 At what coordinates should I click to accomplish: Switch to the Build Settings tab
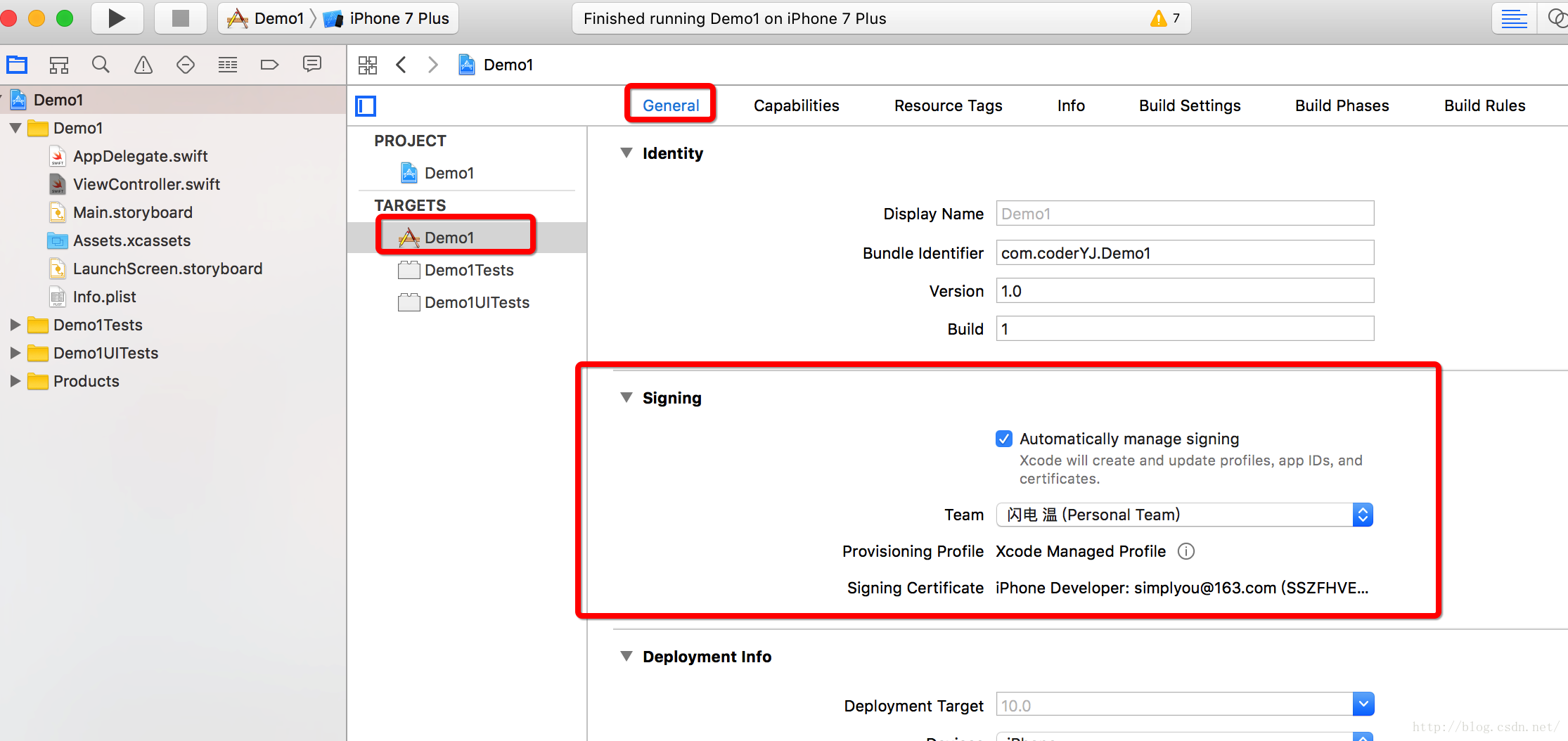click(1190, 105)
